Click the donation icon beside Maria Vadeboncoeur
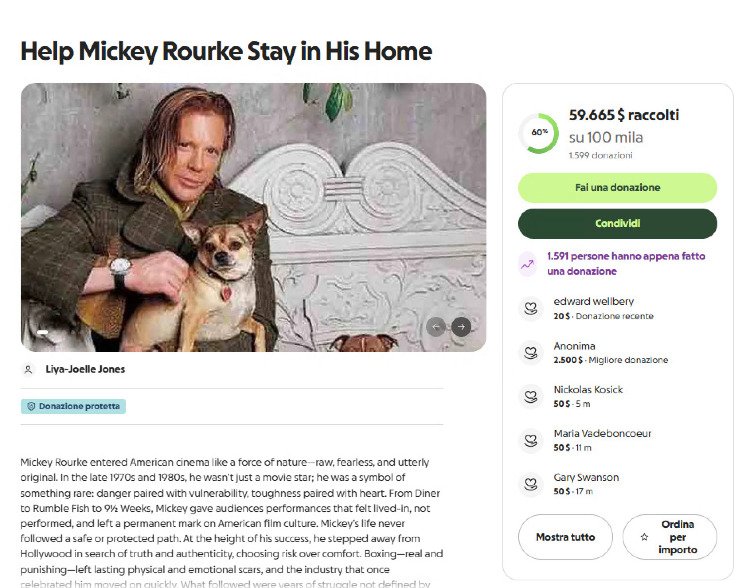The height and width of the screenshot is (588, 734). 529,440
